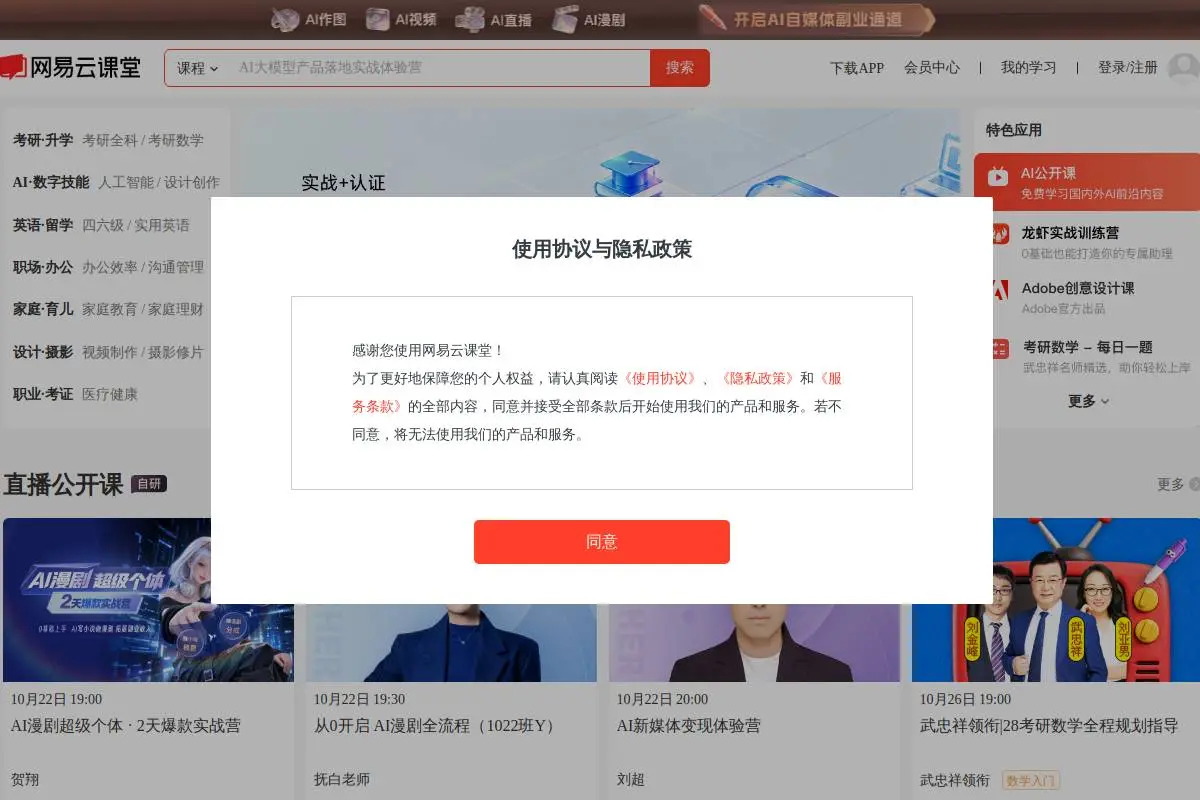Select the 设计·摄影 category

tap(43, 352)
